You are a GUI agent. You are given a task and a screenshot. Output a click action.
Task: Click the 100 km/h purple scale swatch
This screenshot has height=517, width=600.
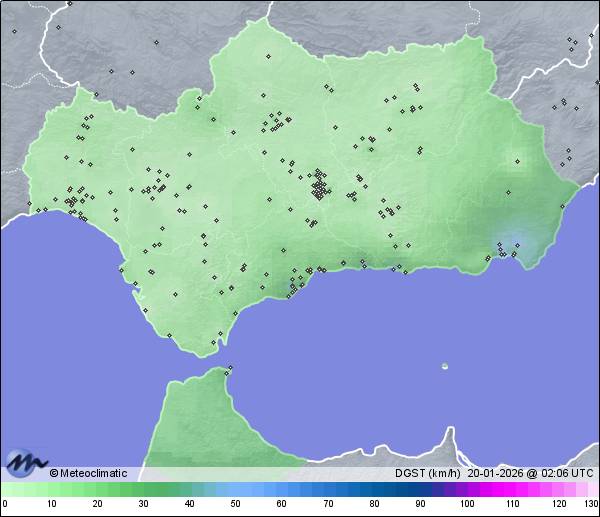pyautogui.click(x=466, y=489)
